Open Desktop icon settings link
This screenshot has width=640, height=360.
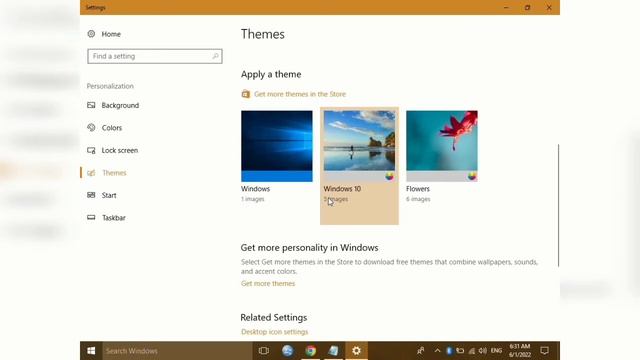point(274,331)
